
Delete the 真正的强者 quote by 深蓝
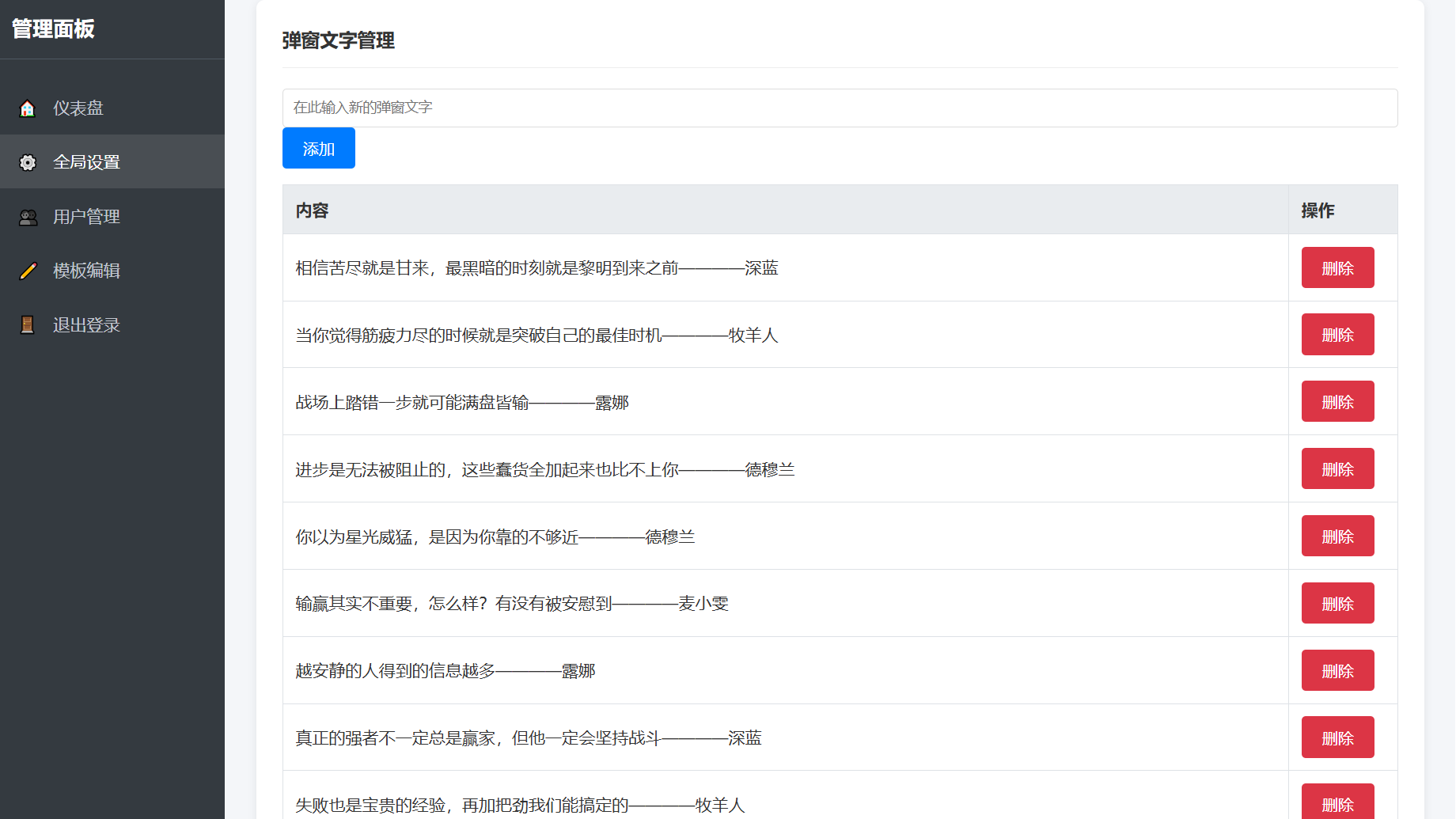tap(1337, 737)
